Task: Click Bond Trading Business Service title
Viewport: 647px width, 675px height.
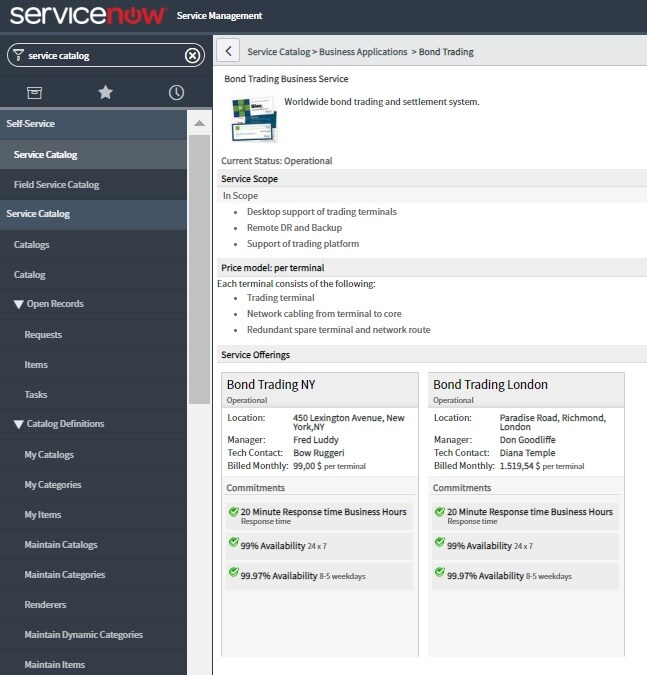Action: (x=286, y=79)
